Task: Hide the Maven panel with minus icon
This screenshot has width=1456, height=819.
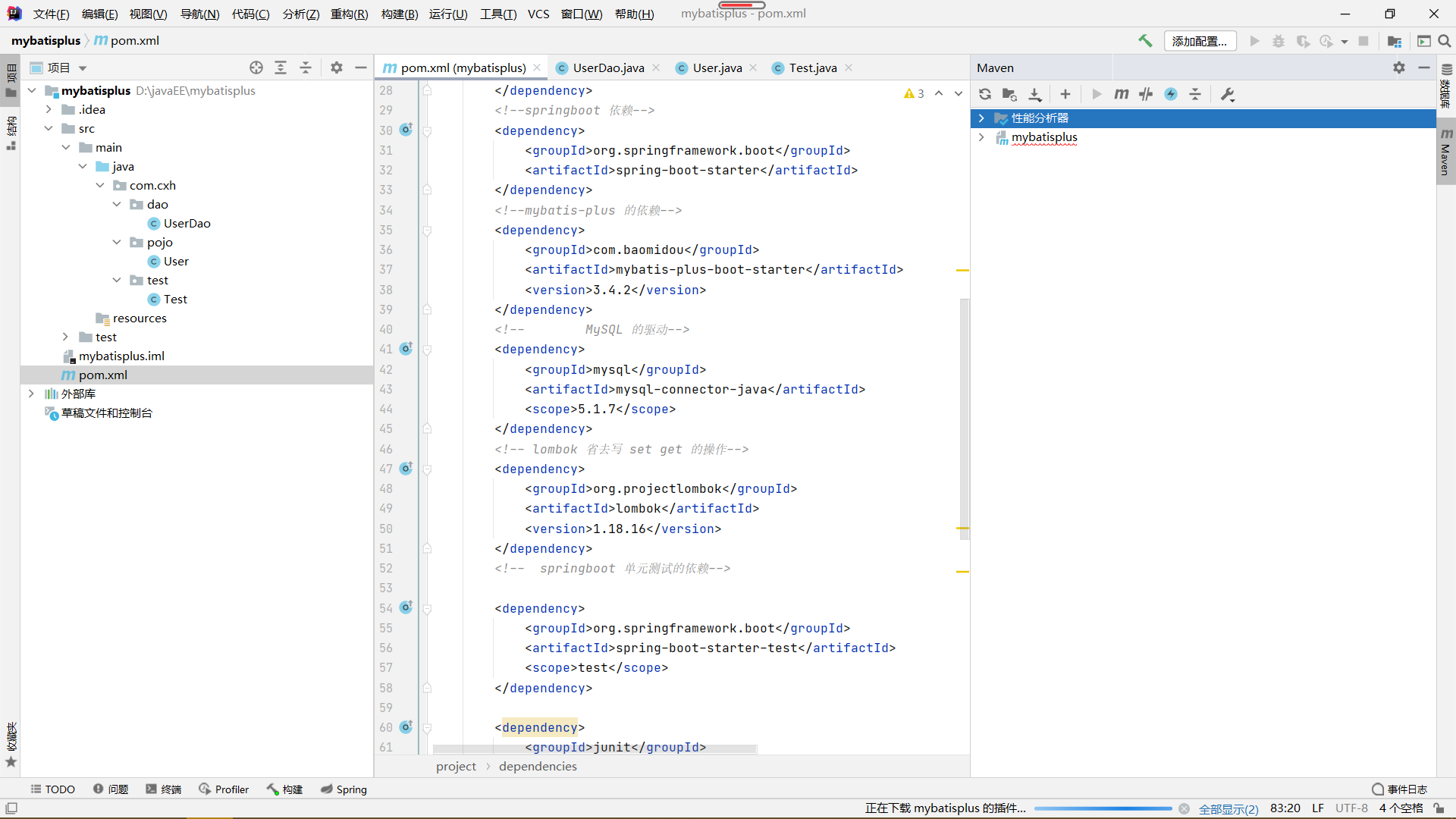Action: point(1424,67)
